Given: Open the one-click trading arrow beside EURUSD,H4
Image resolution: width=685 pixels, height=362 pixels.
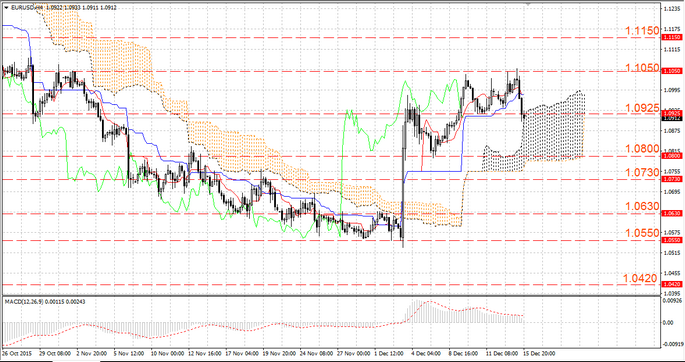Looking at the screenshot, I should click(x=6, y=7).
